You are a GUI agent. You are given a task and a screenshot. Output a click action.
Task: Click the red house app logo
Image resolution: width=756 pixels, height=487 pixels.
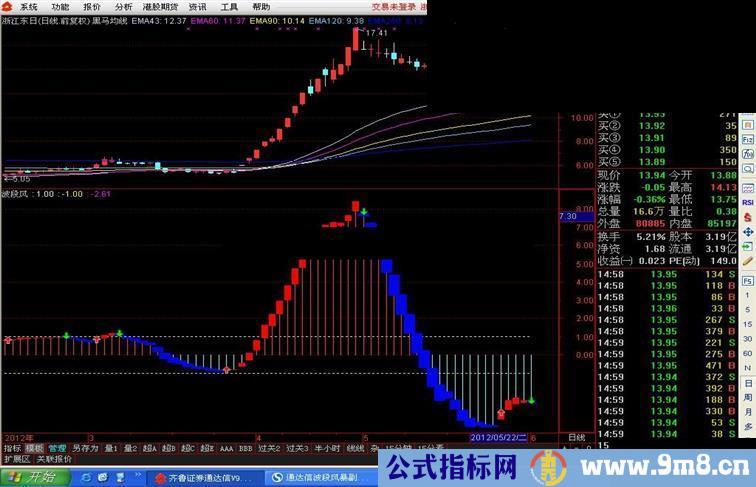click(x=7, y=7)
